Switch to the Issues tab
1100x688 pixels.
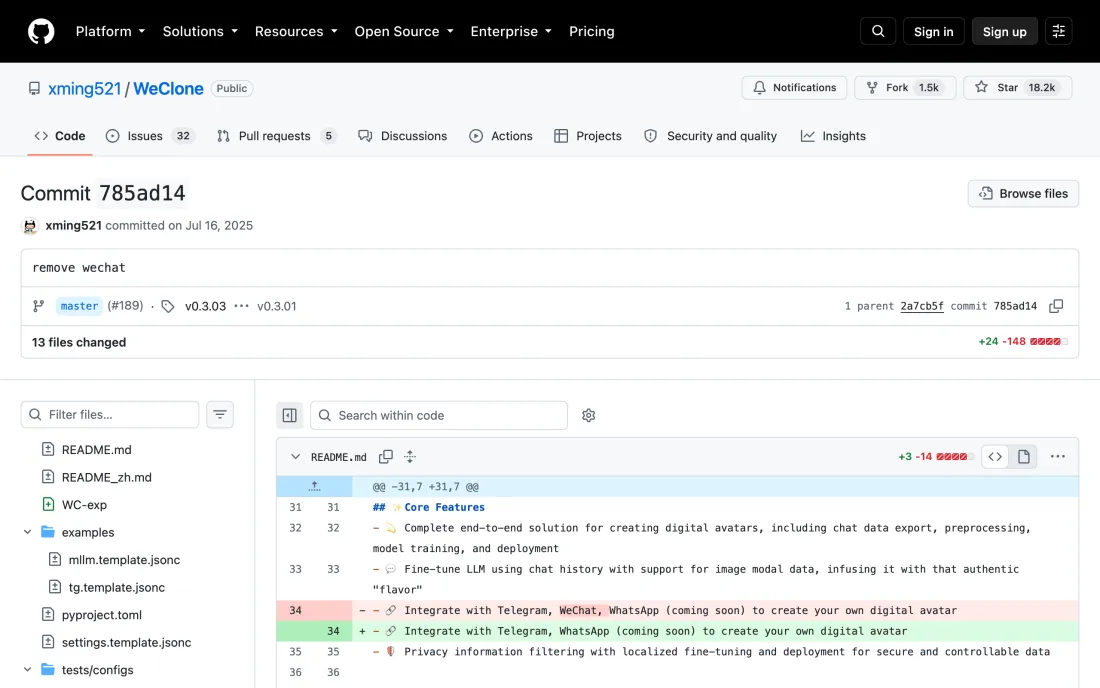point(150,136)
